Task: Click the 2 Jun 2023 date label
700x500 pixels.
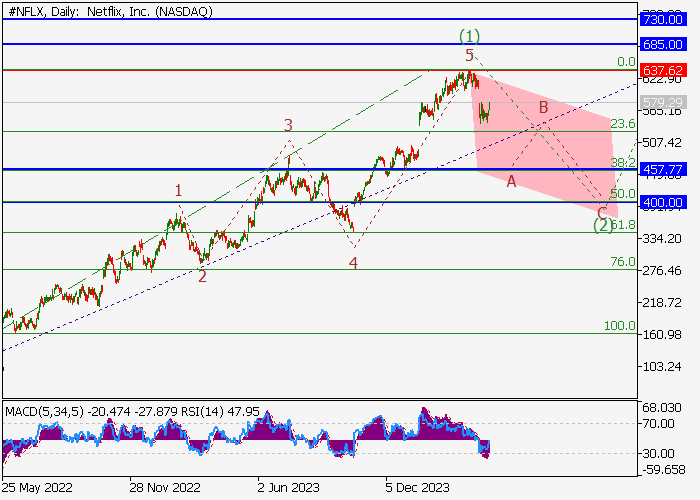Action: pos(288,488)
